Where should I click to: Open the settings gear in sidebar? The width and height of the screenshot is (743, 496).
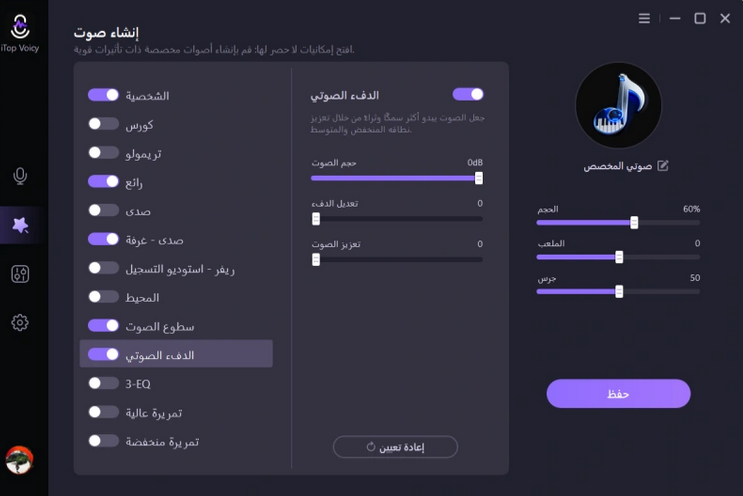point(20,323)
